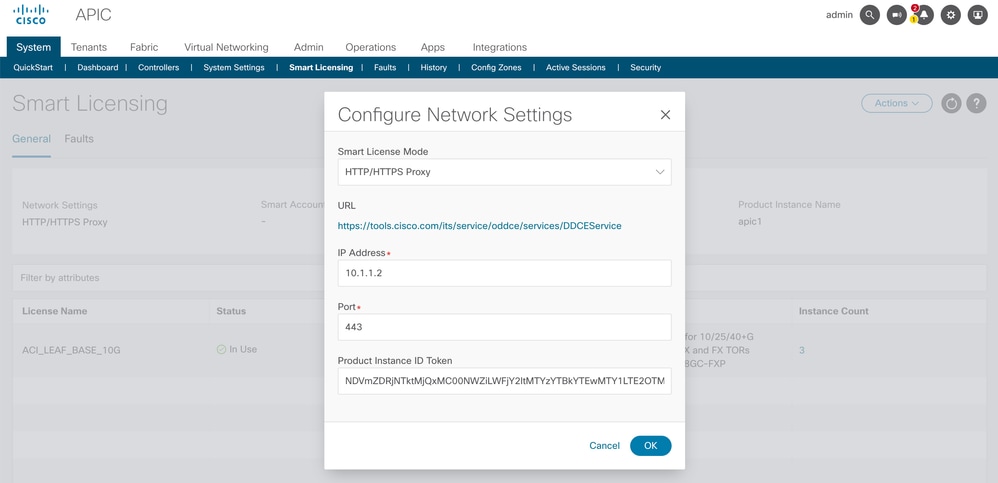The image size is (998, 483).
Task: Open the Apps menu tab
Action: (x=433, y=47)
